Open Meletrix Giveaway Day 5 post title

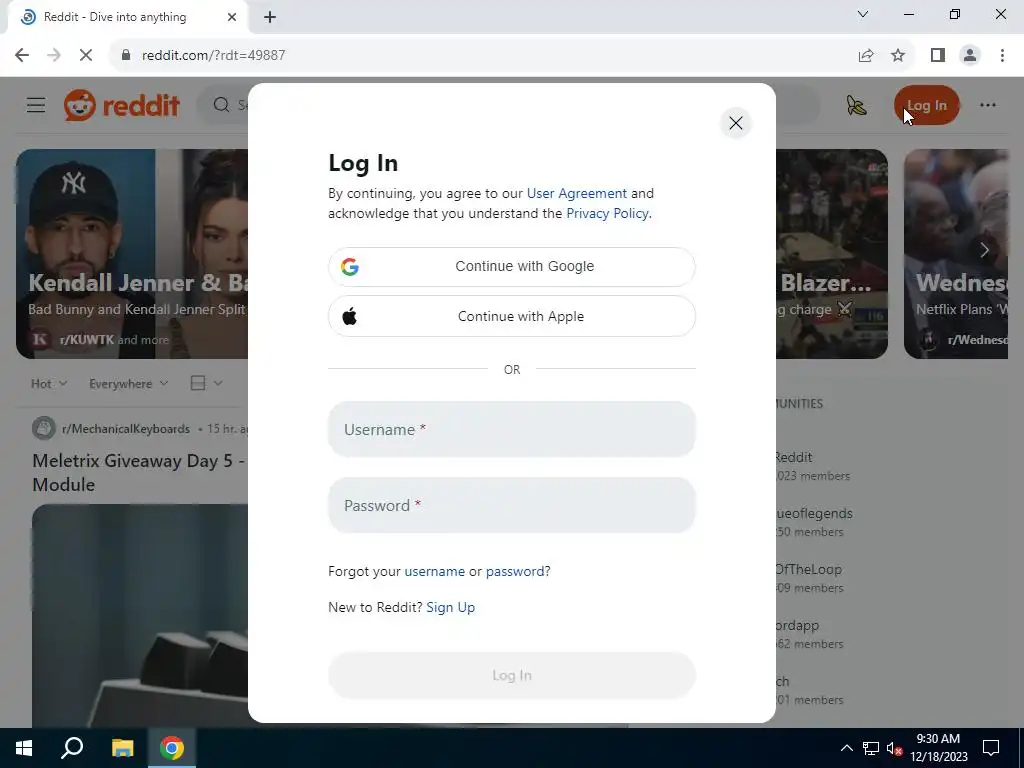click(139, 472)
